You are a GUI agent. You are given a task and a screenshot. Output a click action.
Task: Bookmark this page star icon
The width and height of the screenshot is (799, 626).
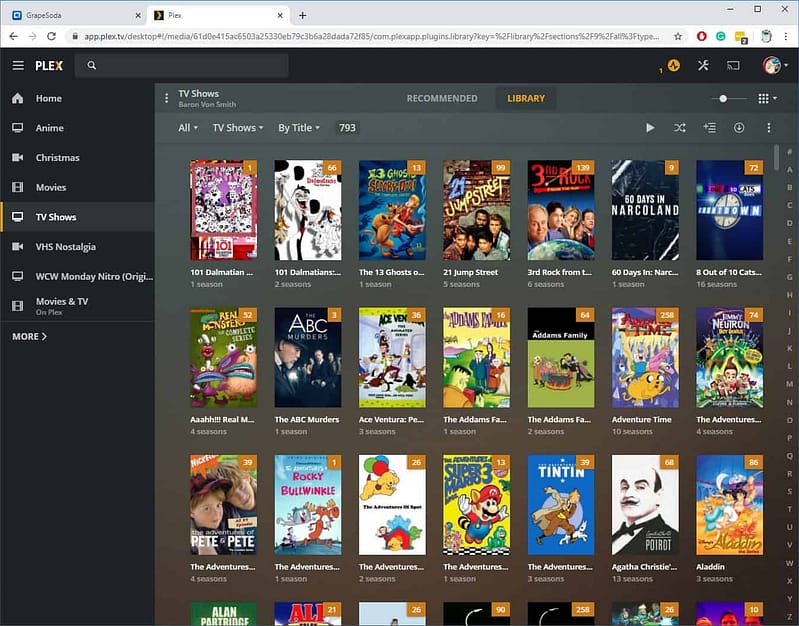[678, 36]
